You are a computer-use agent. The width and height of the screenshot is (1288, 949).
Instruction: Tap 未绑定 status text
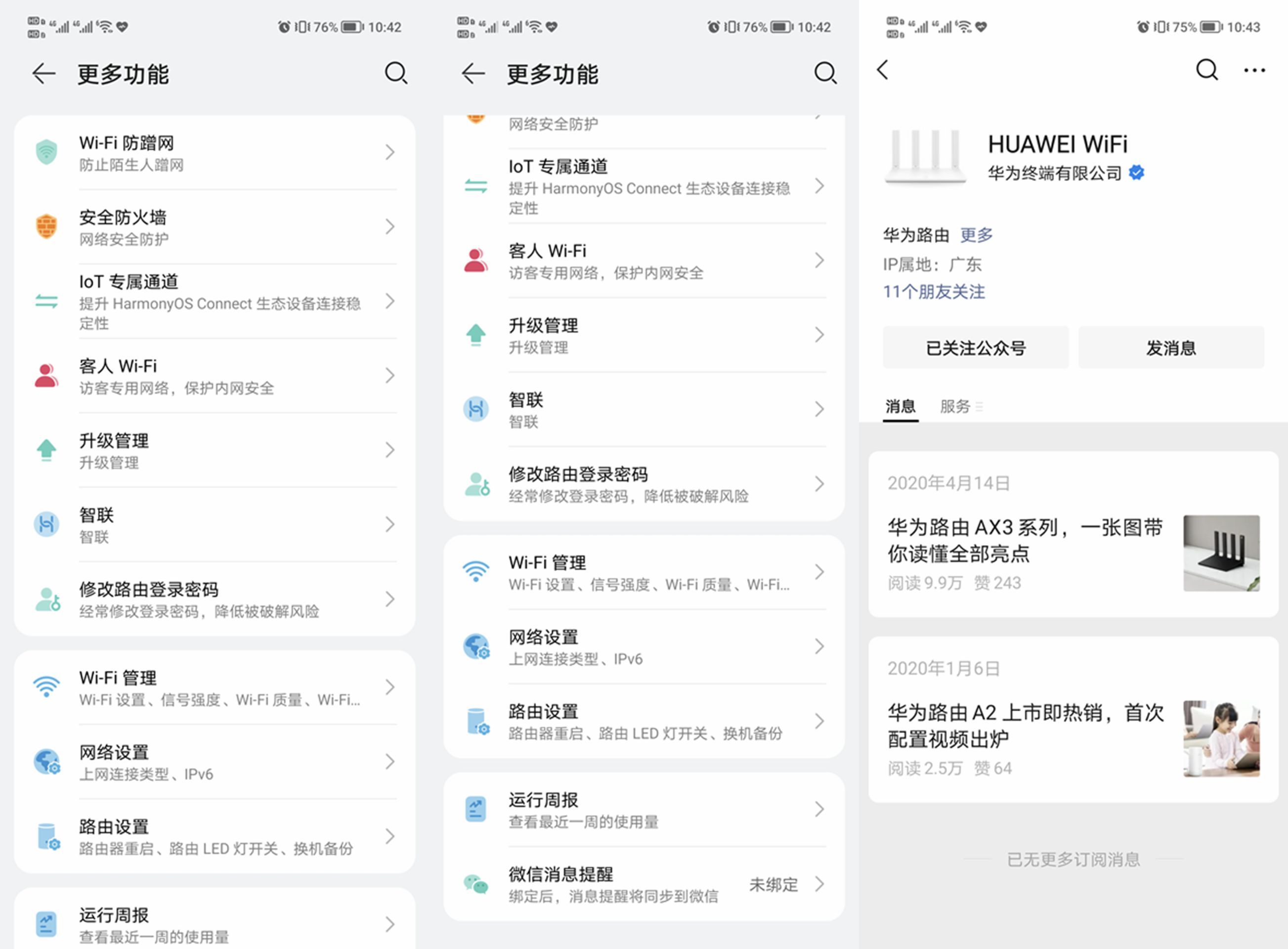773,885
